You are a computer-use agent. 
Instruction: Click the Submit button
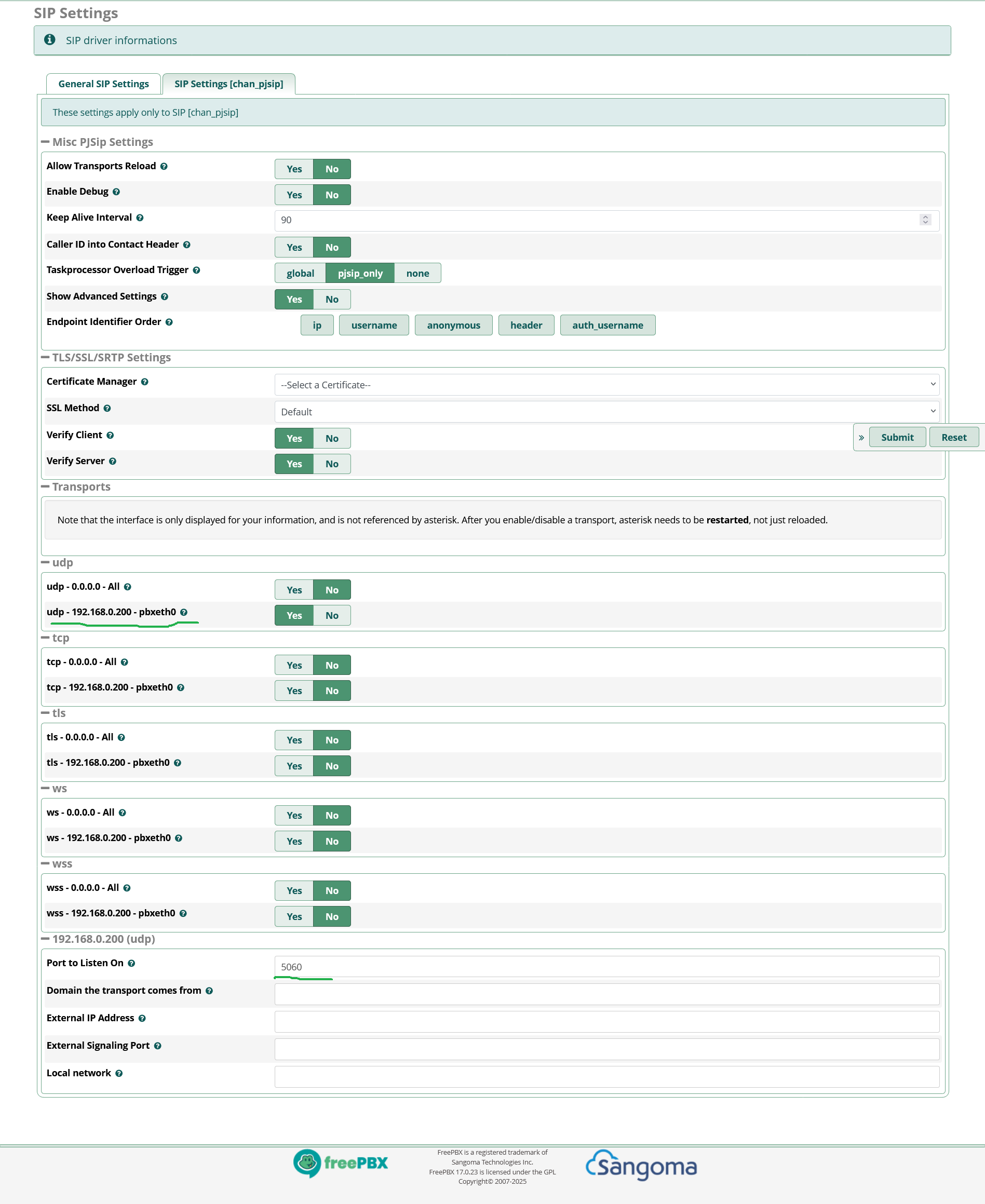pyautogui.click(x=897, y=438)
